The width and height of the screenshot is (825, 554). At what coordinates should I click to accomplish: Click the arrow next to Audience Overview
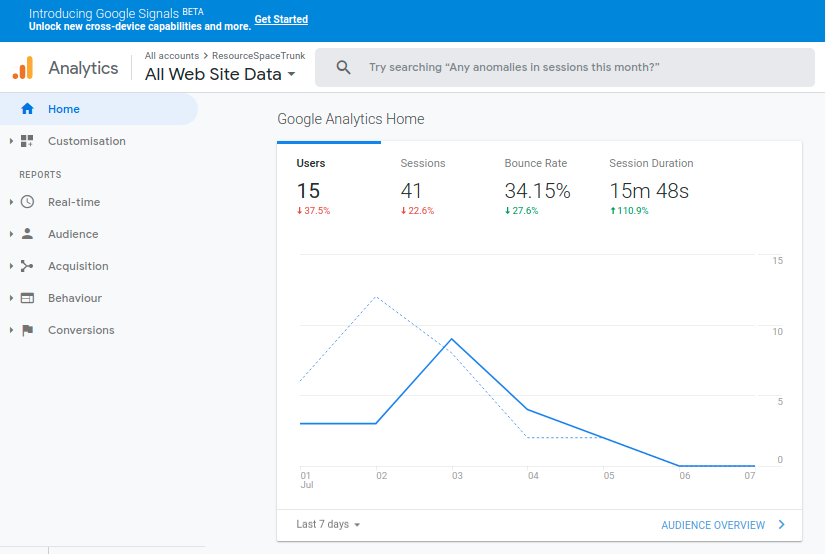781,525
